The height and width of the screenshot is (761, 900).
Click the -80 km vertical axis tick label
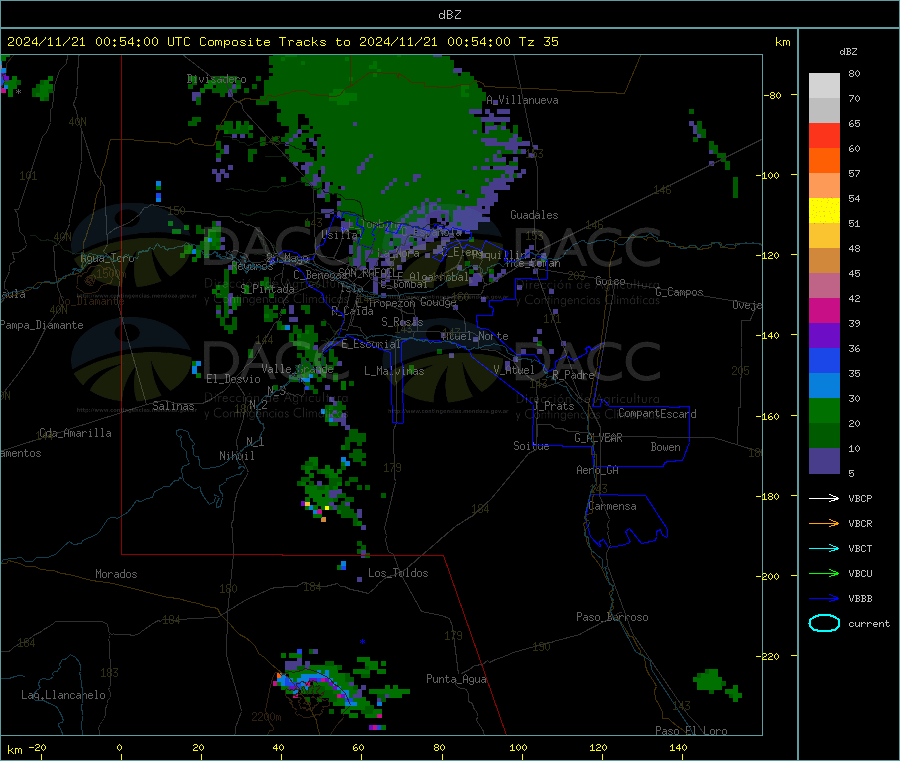[x=774, y=95]
